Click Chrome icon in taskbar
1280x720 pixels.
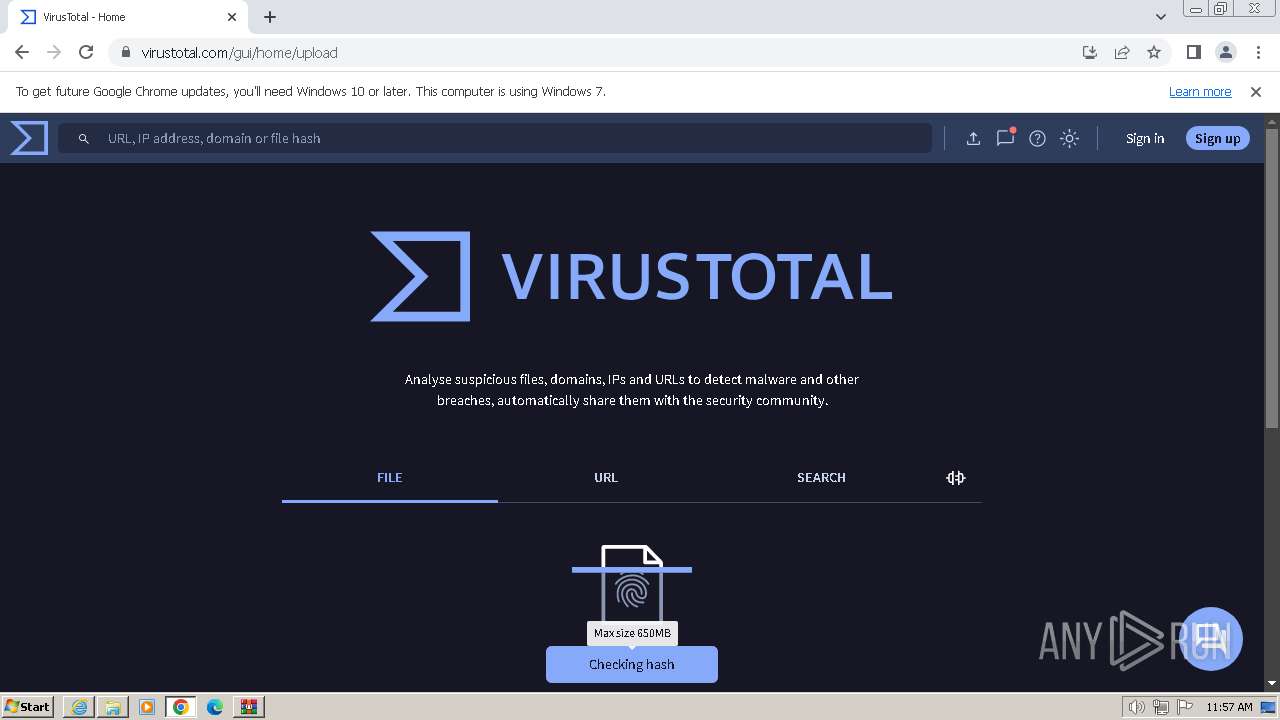coord(181,707)
